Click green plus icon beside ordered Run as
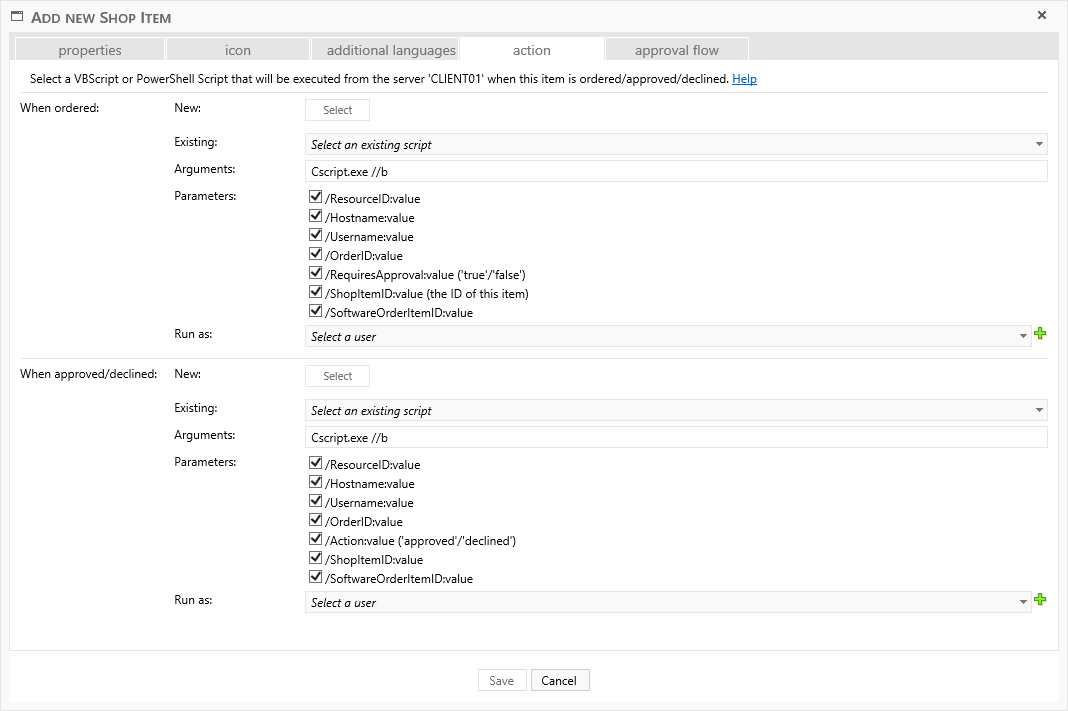This screenshot has width=1068, height=711. pos(1040,335)
